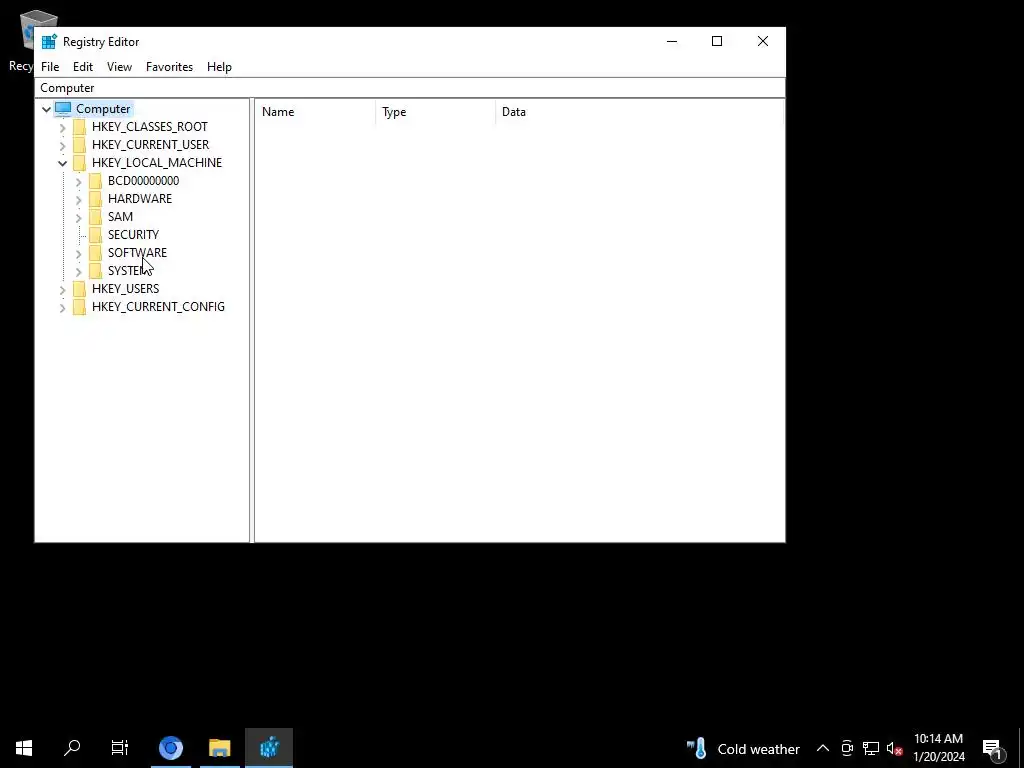The image size is (1024, 768).
Task: Click the HKEY_LOCAL_MACHINE folder icon
Action: 79,163
